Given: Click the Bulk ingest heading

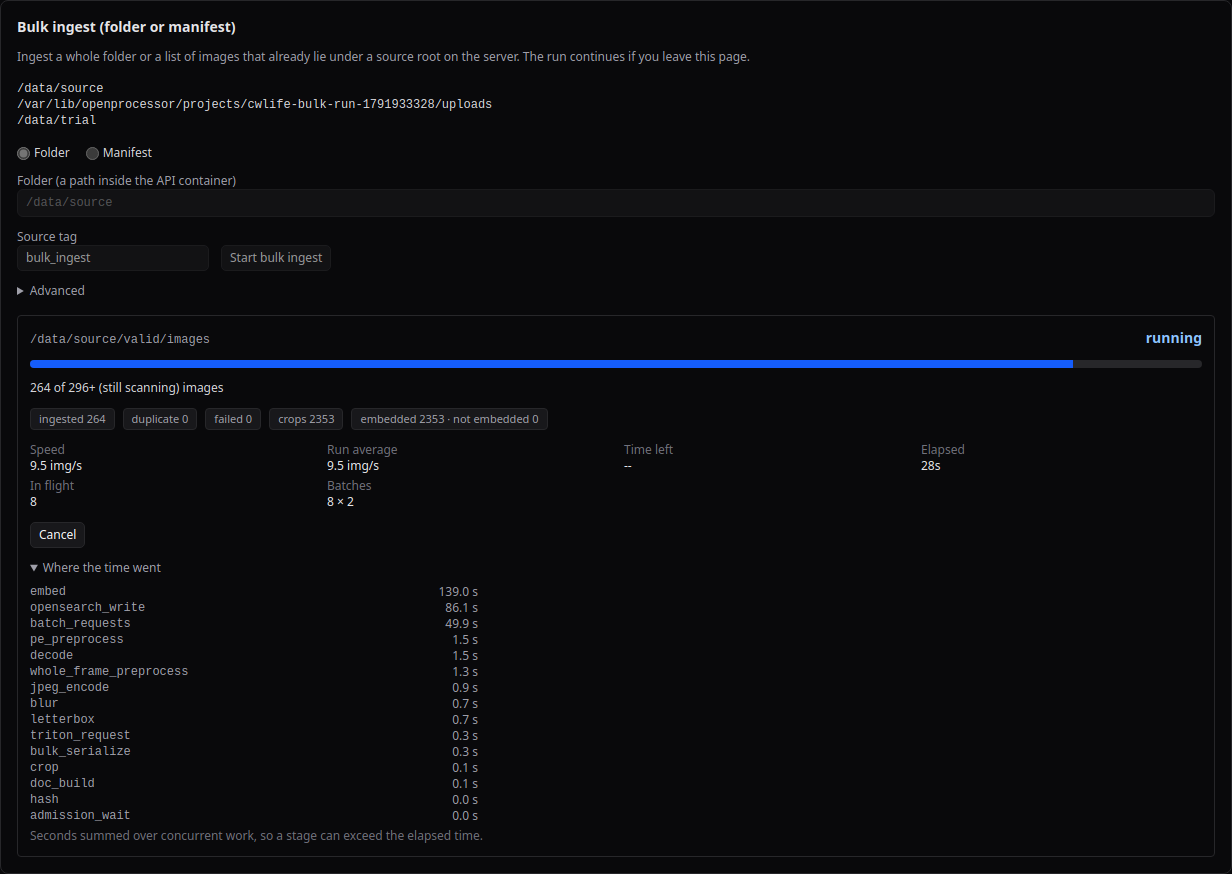Looking at the screenshot, I should point(127,27).
